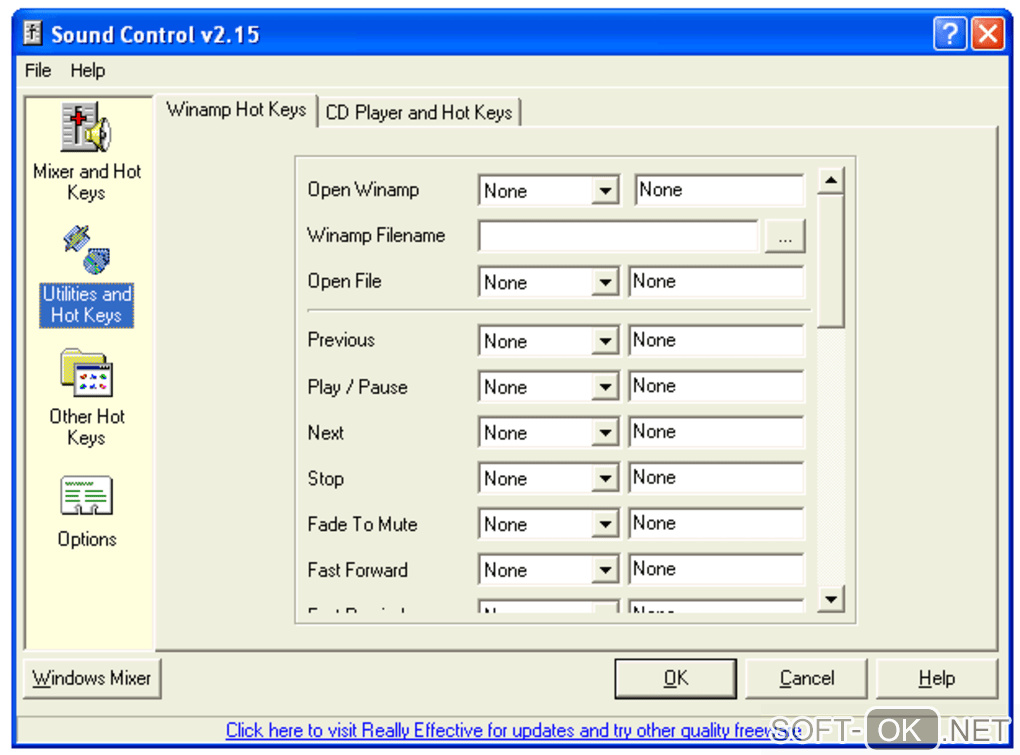The height and width of the screenshot is (755, 1020).
Task: Click the Windows Mixer button
Action: click(x=92, y=678)
